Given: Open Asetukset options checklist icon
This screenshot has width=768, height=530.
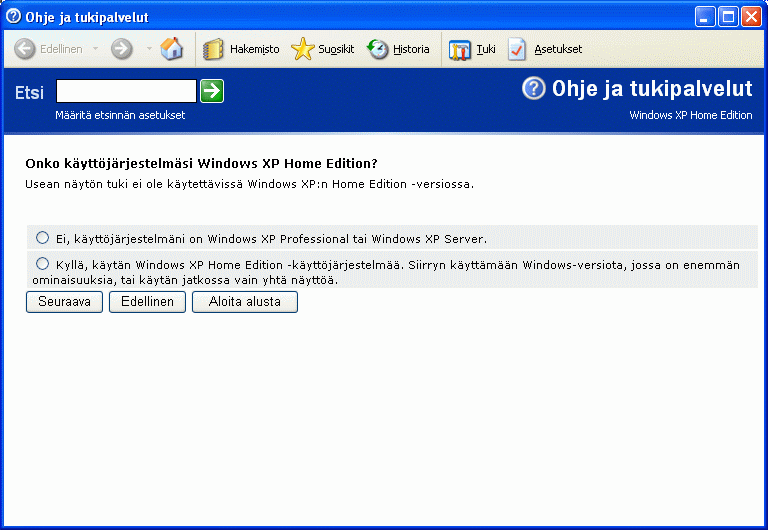Looking at the screenshot, I should (517, 49).
